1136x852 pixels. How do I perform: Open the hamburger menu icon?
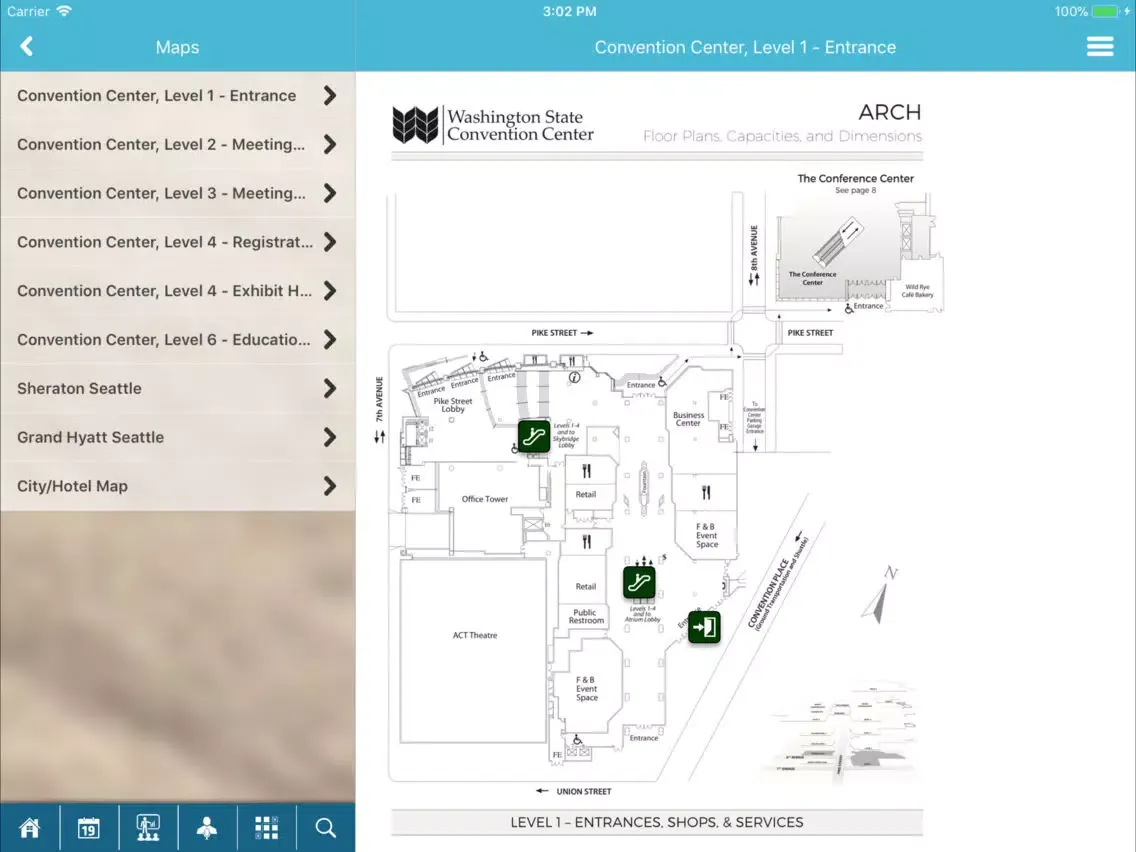1100,46
